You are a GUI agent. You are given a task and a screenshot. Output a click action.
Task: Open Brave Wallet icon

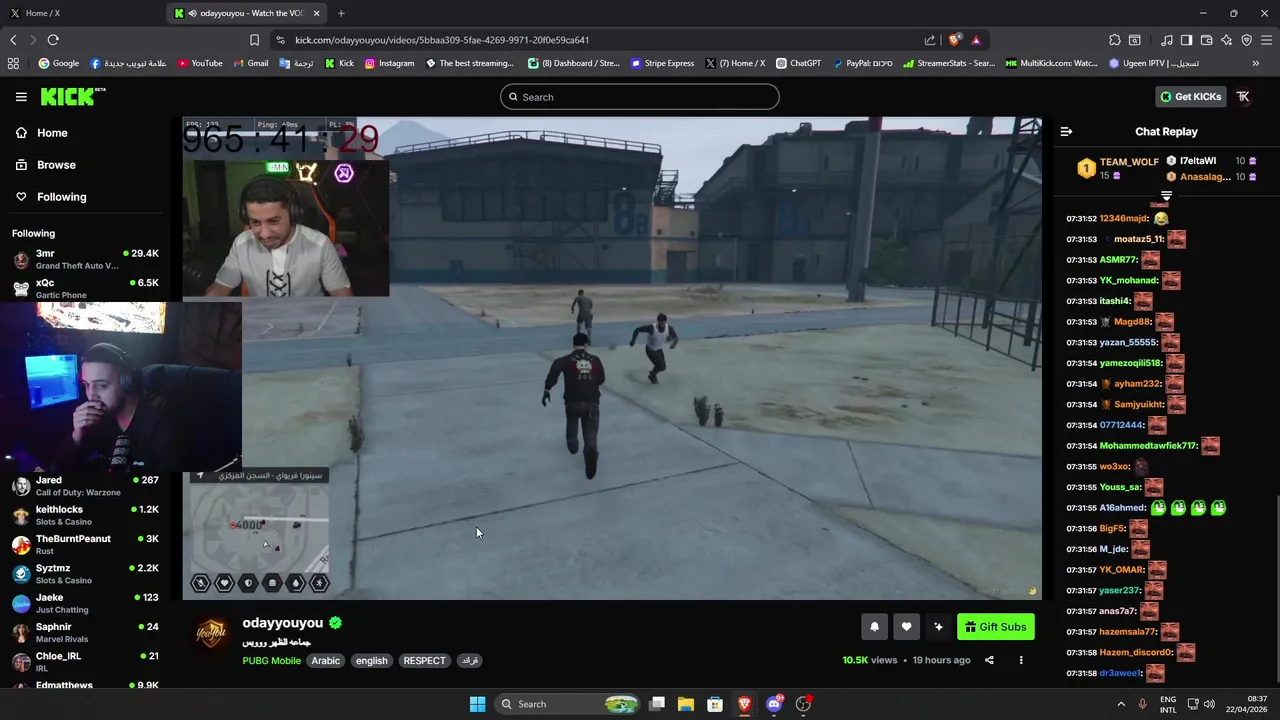[x=1207, y=40]
